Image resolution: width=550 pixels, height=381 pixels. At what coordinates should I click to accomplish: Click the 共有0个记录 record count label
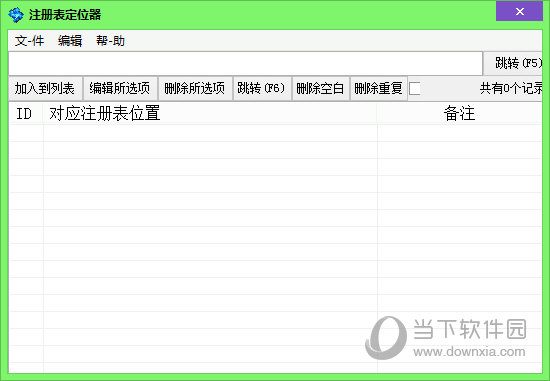511,88
